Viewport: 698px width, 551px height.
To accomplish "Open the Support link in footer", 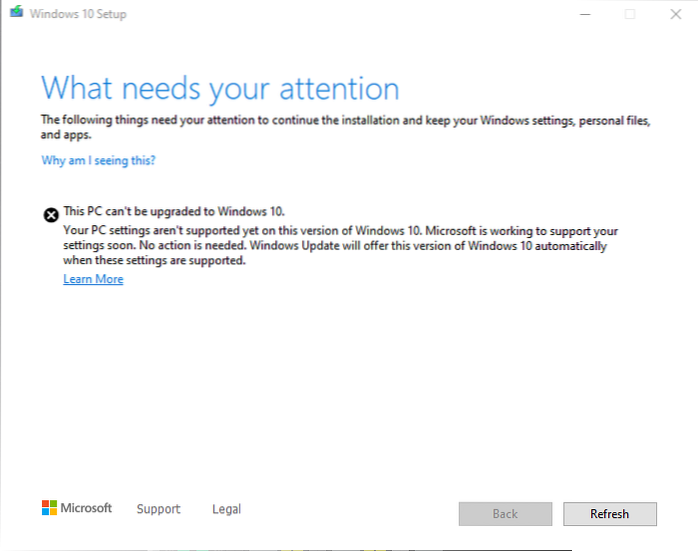I will pos(158,509).
